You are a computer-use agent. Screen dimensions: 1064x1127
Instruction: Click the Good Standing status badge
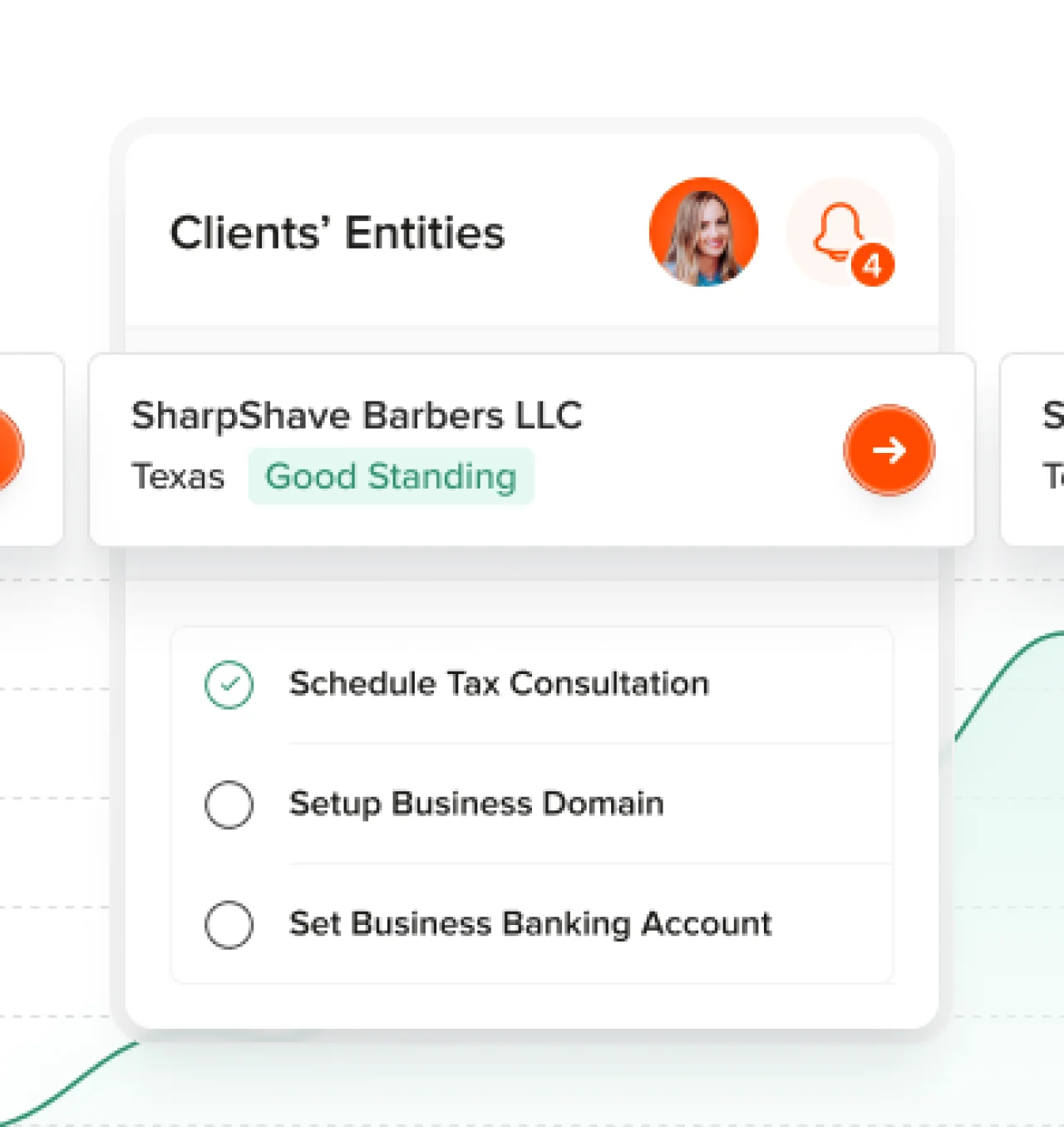(391, 476)
